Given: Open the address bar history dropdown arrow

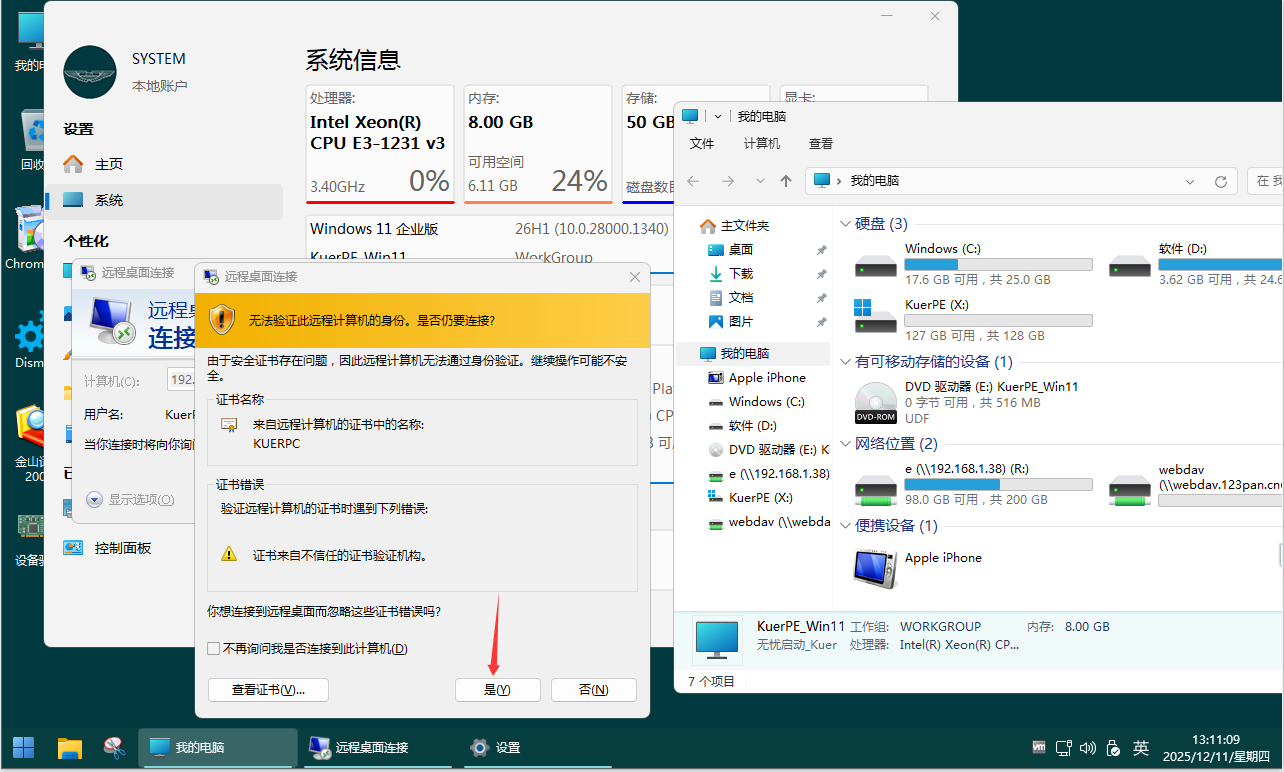Looking at the screenshot, I should click(1190, 181).
